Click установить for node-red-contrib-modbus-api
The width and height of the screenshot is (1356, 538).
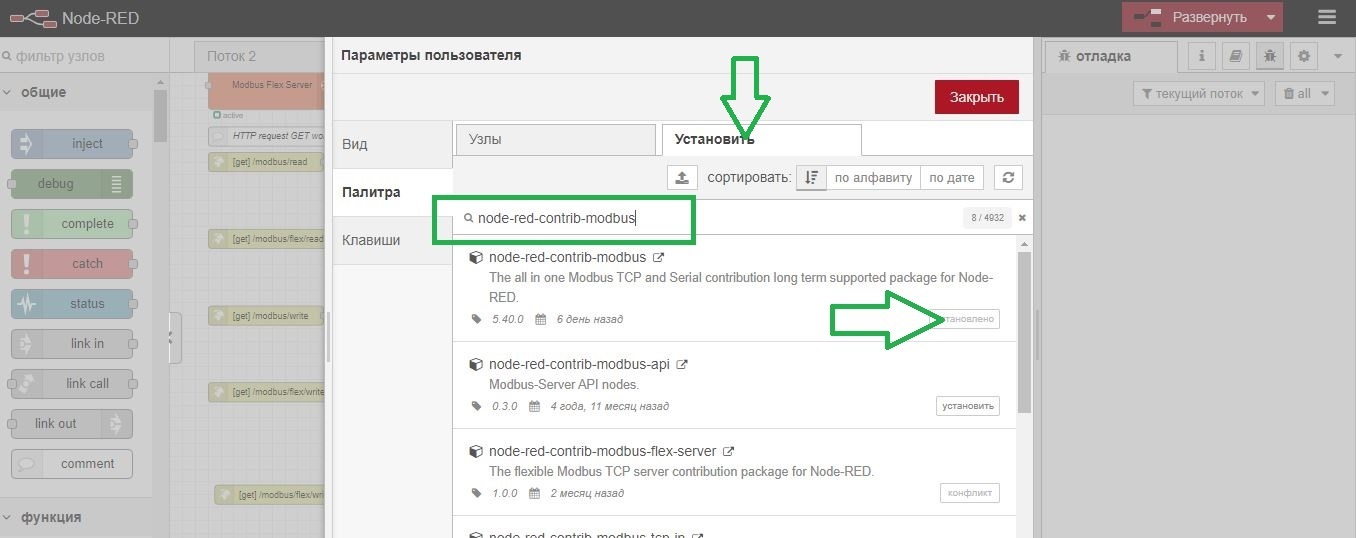pos(967,405)
